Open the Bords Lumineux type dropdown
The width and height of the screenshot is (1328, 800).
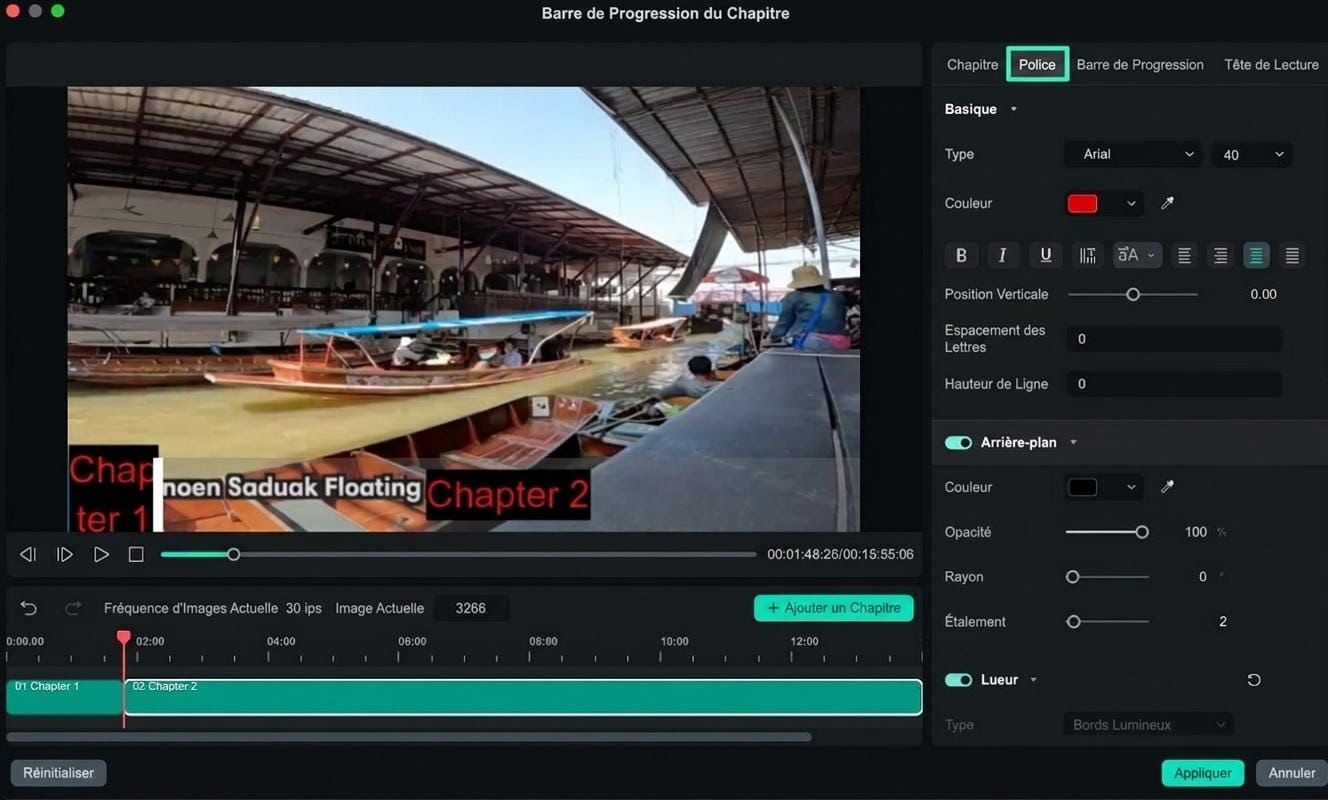(1149, 725)
